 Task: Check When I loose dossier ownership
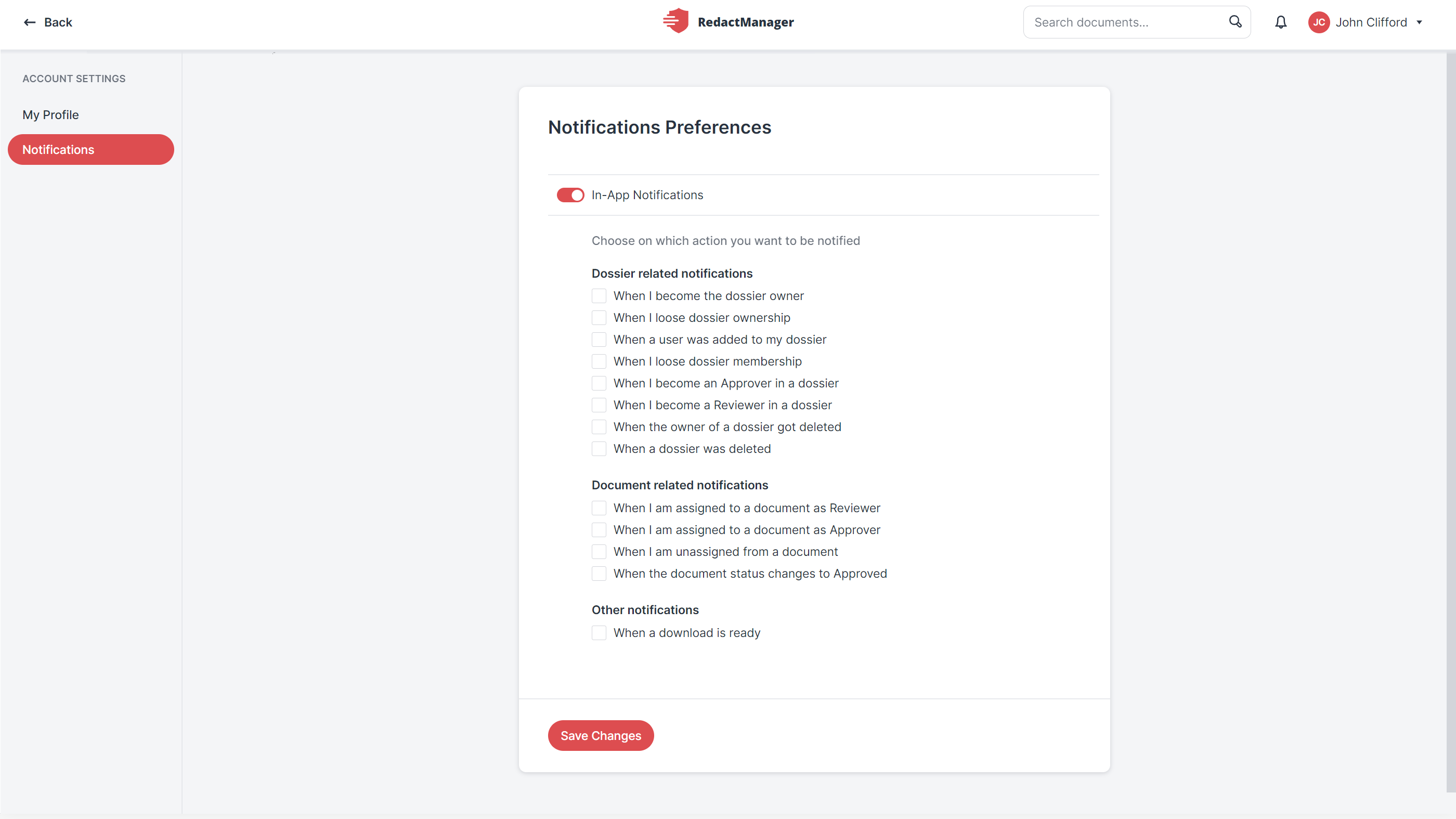(x=599, y=318)
